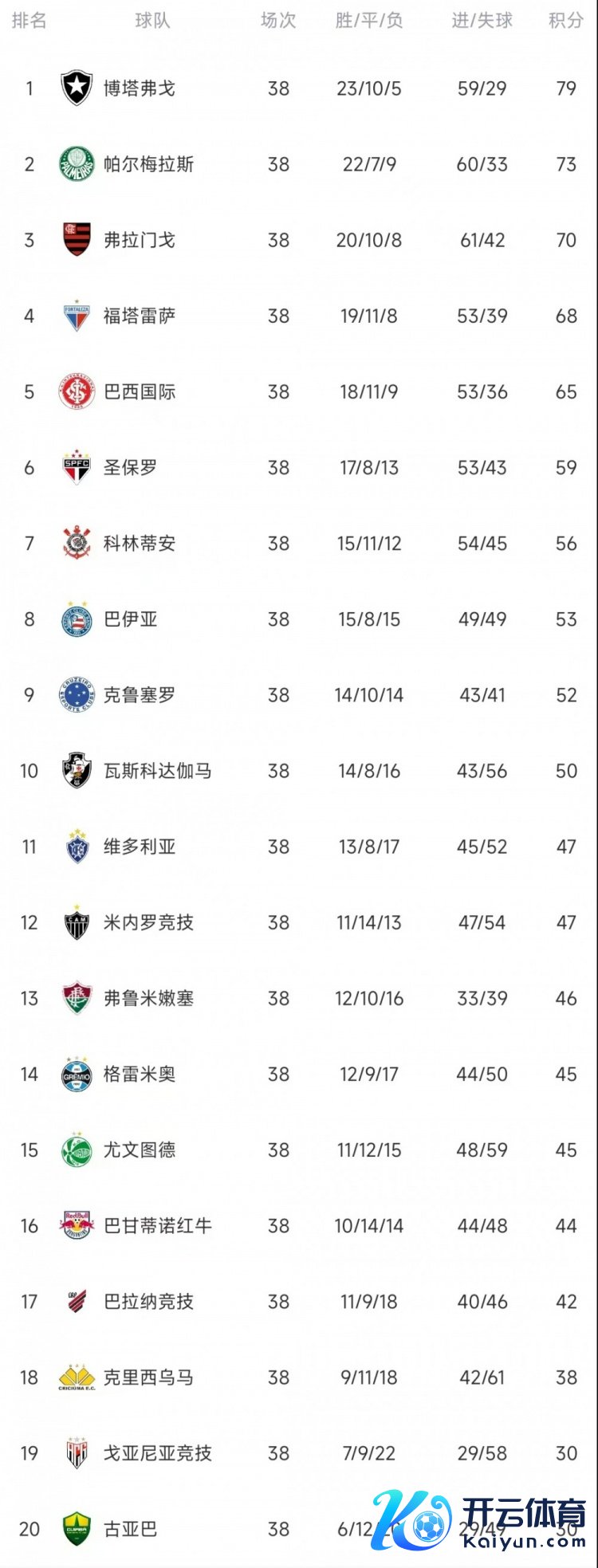598x1568 pixels.
Task: Click the Fortaleza club badge
Action: tap(77, 316)
